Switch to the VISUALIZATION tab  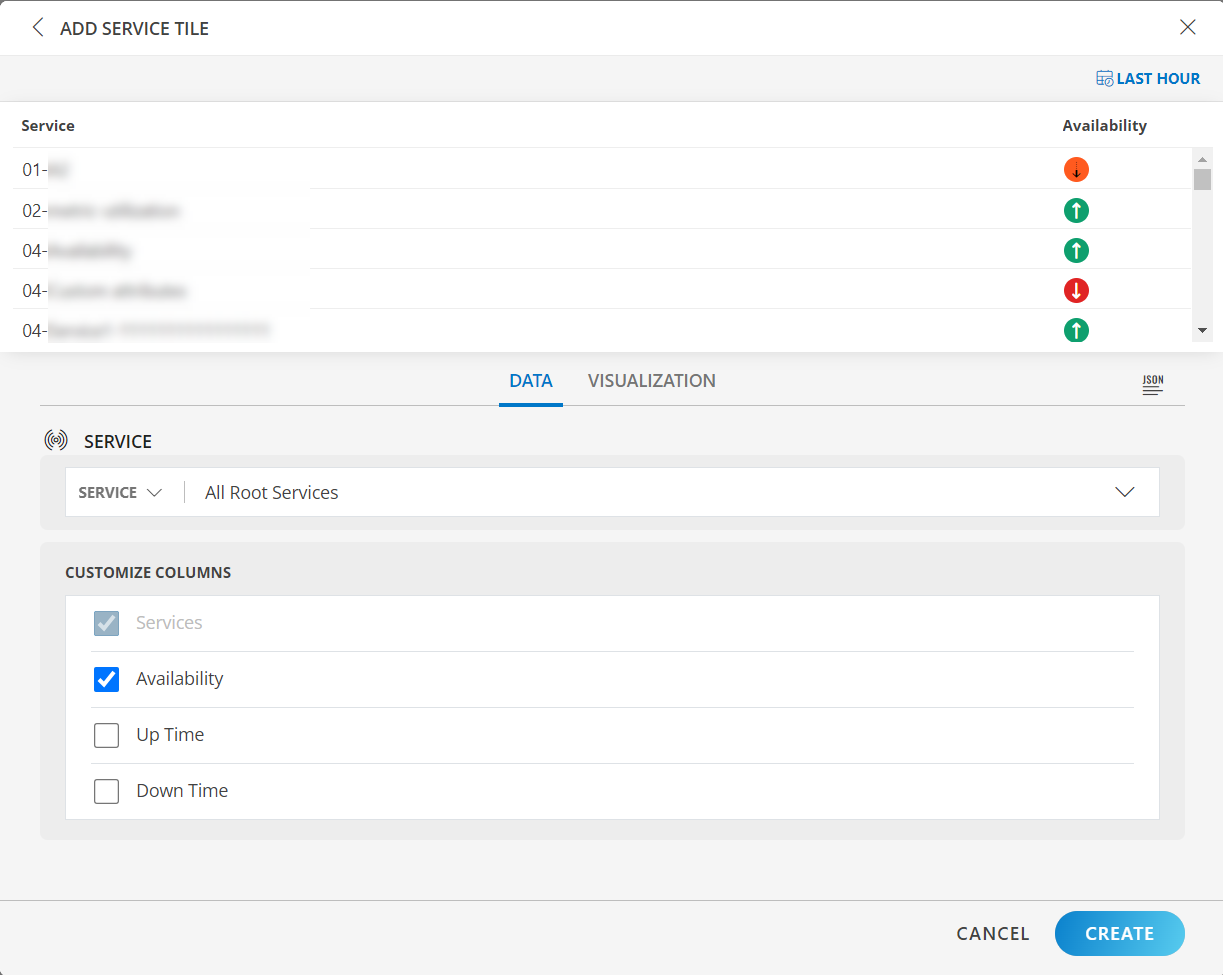click(x=651, y=381)
